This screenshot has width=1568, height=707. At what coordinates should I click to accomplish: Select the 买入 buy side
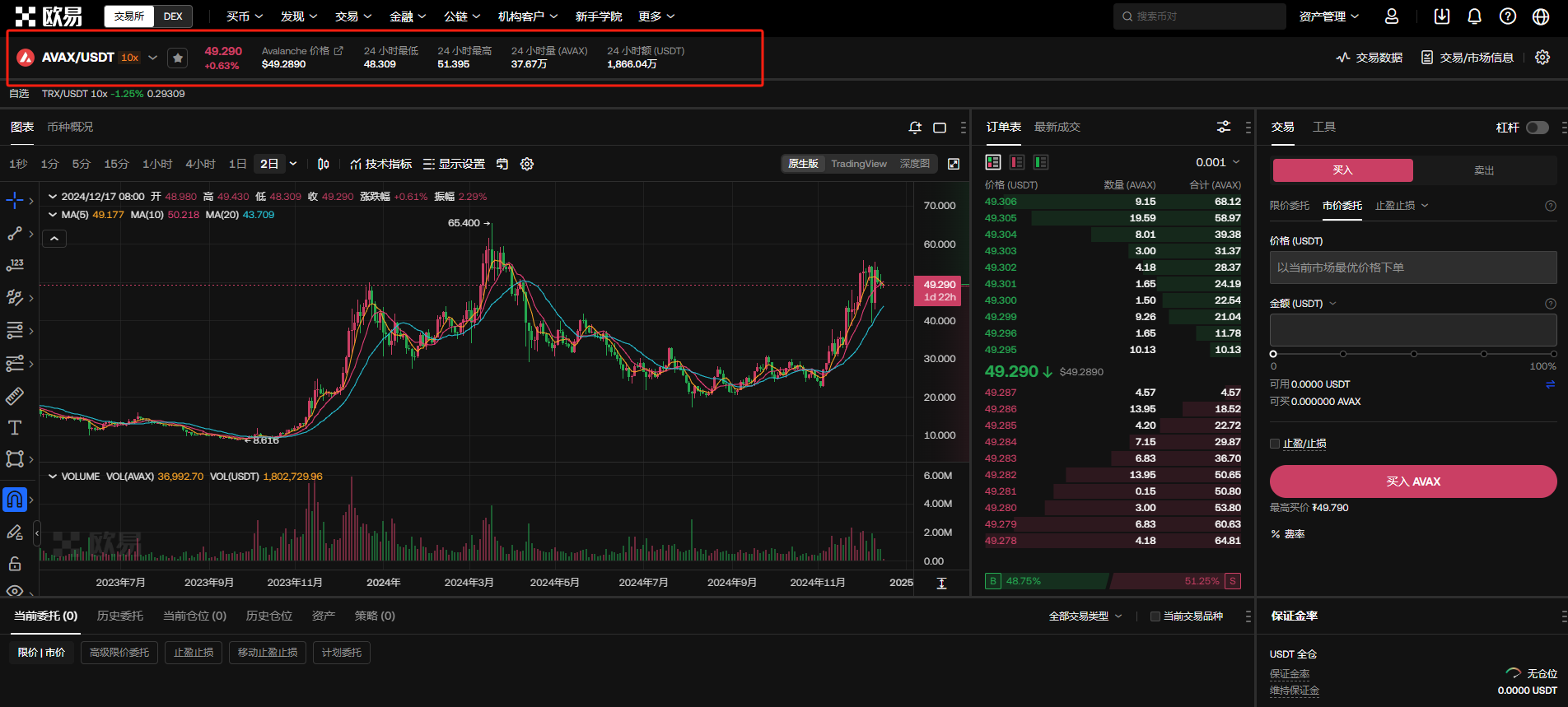[1342, 170]
